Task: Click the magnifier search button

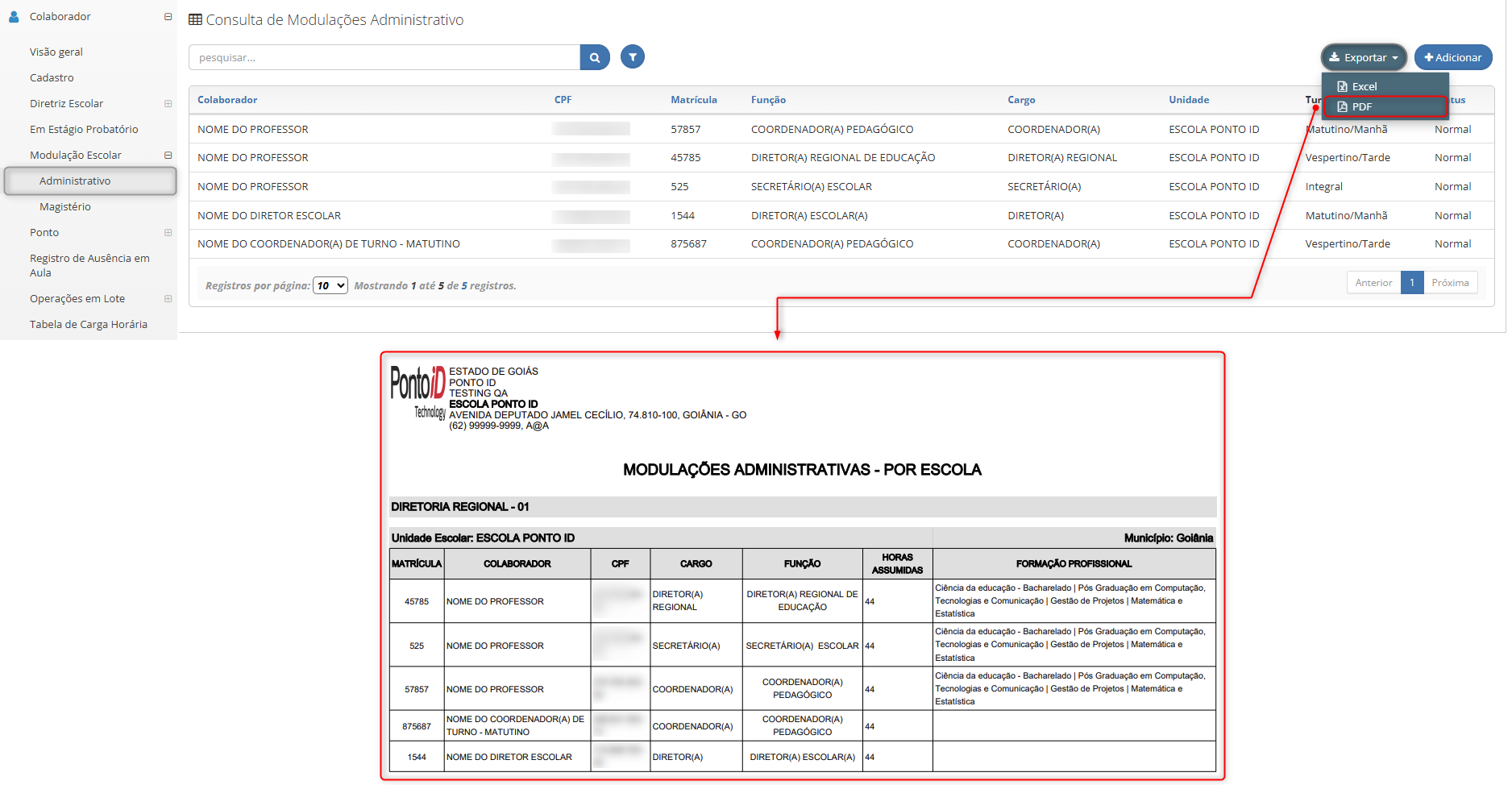Action: (595, 57)
